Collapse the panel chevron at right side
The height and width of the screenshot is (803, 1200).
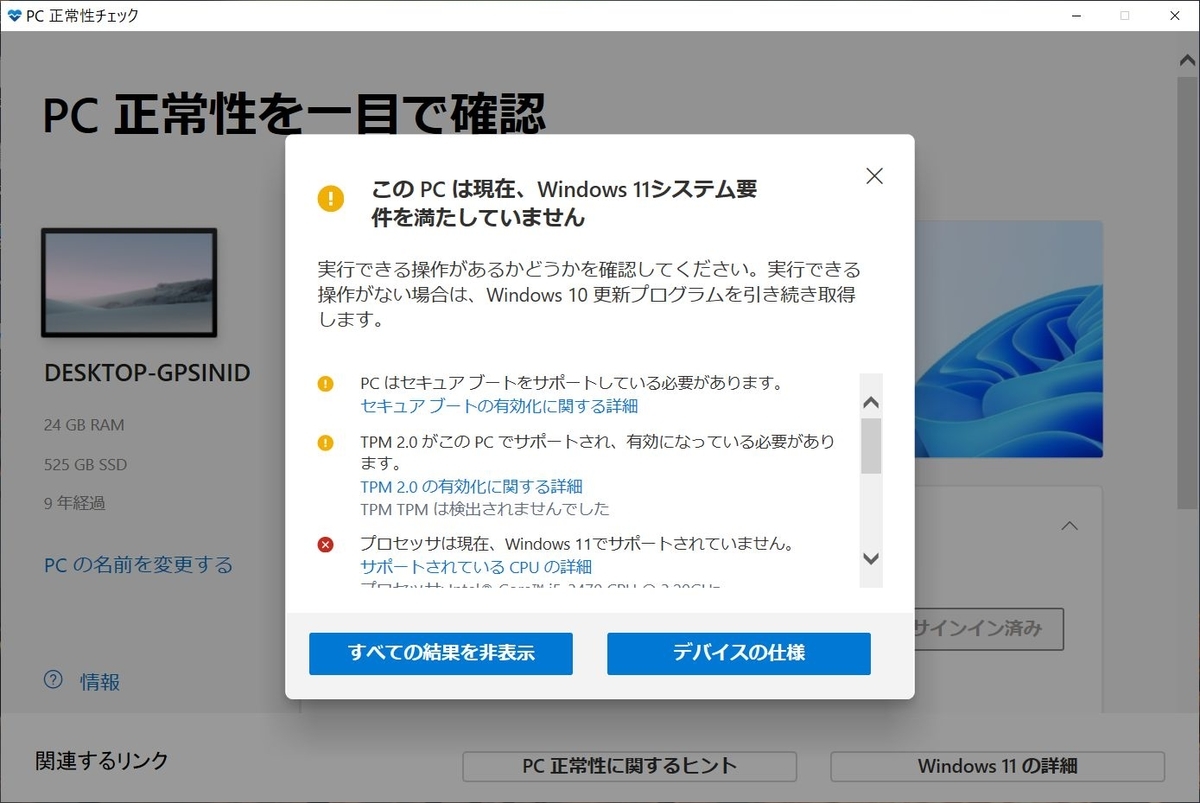(1069, 525)
